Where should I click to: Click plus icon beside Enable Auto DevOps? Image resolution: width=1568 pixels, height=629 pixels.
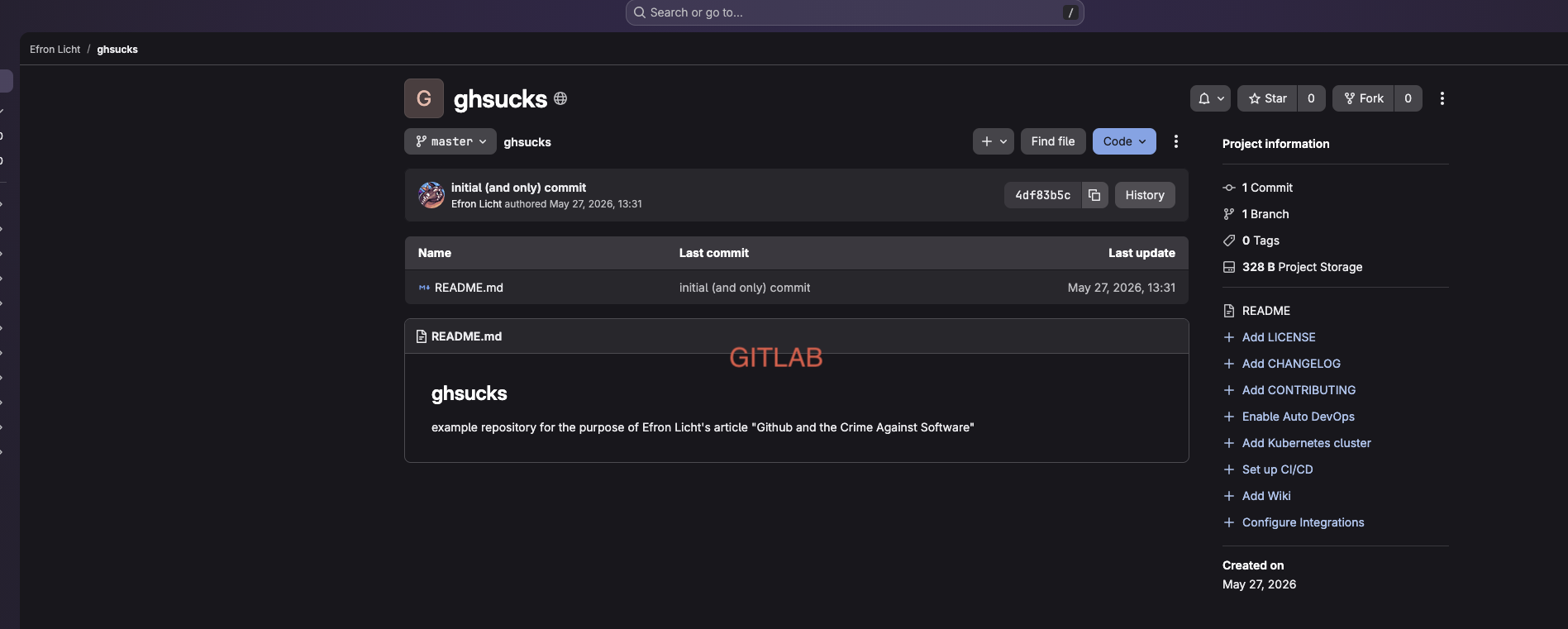1229,417
